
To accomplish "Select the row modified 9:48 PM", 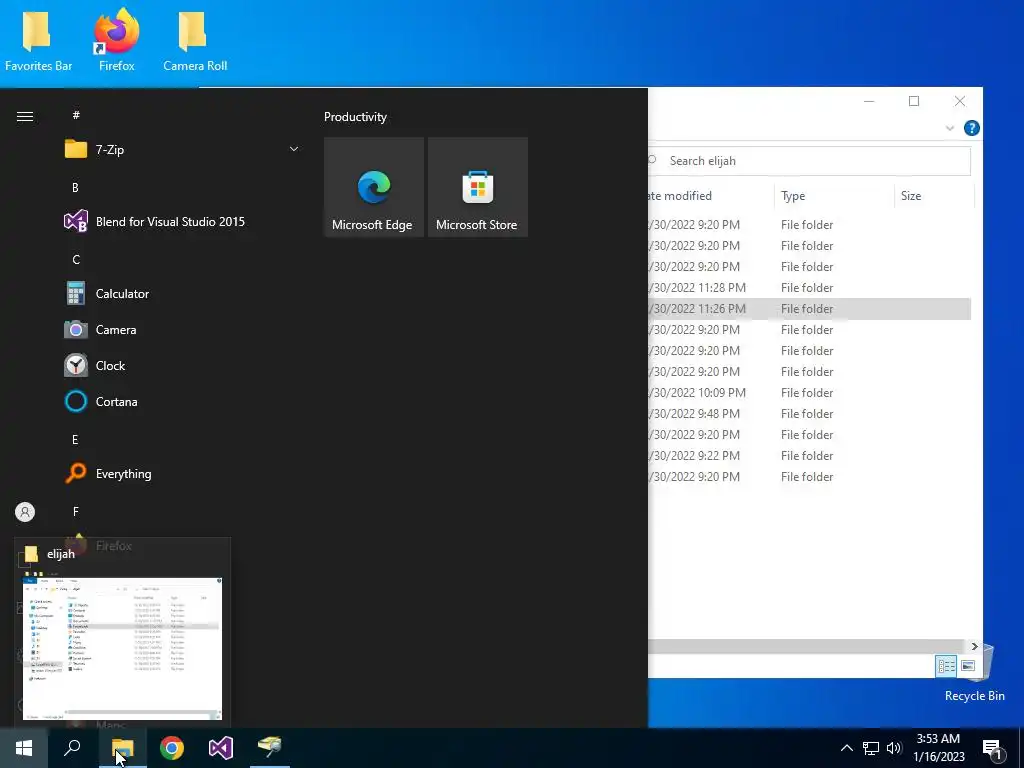I will tap(809, 414).
